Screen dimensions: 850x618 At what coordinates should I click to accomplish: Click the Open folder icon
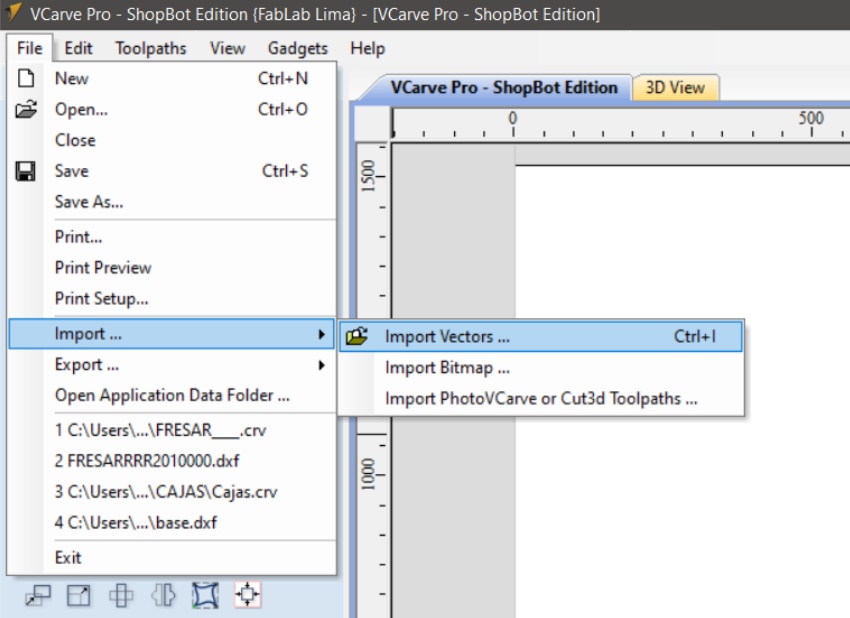click(26, 109)
